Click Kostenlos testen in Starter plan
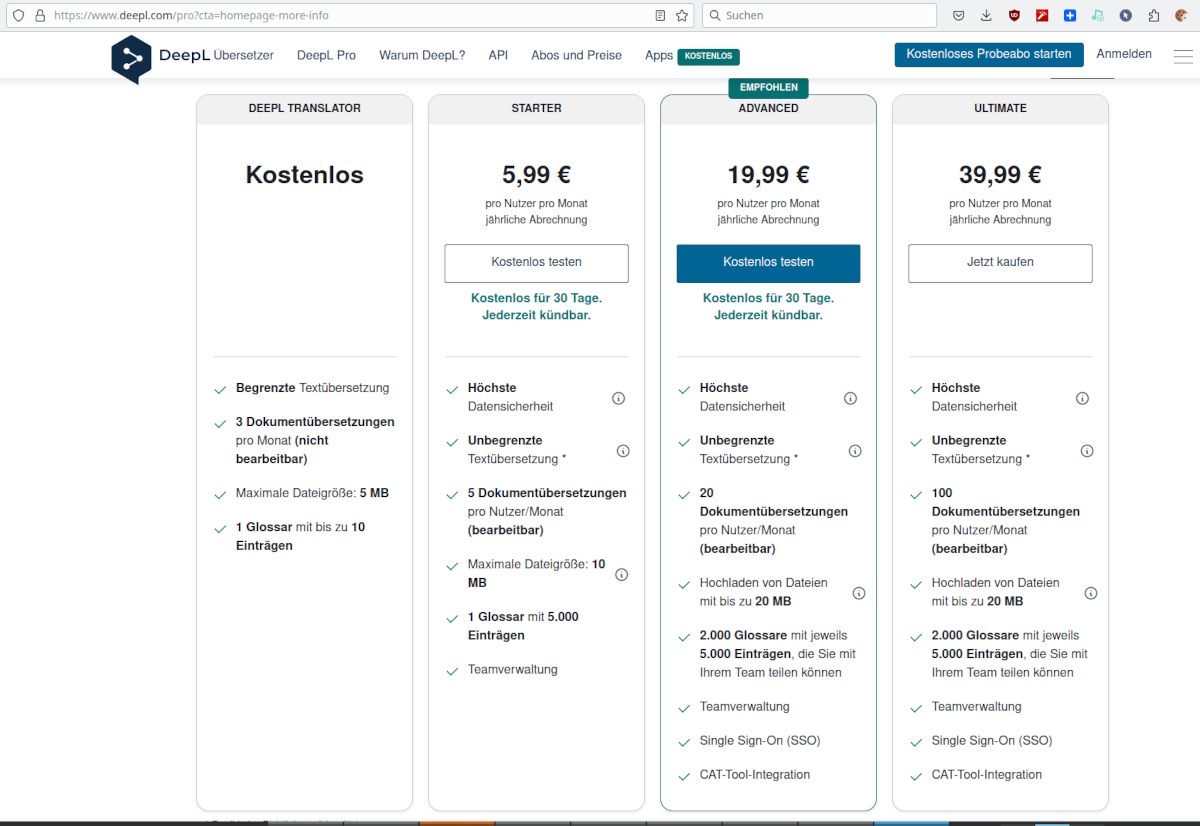Viewport: 1200px width, 826px height. [536, 263]
